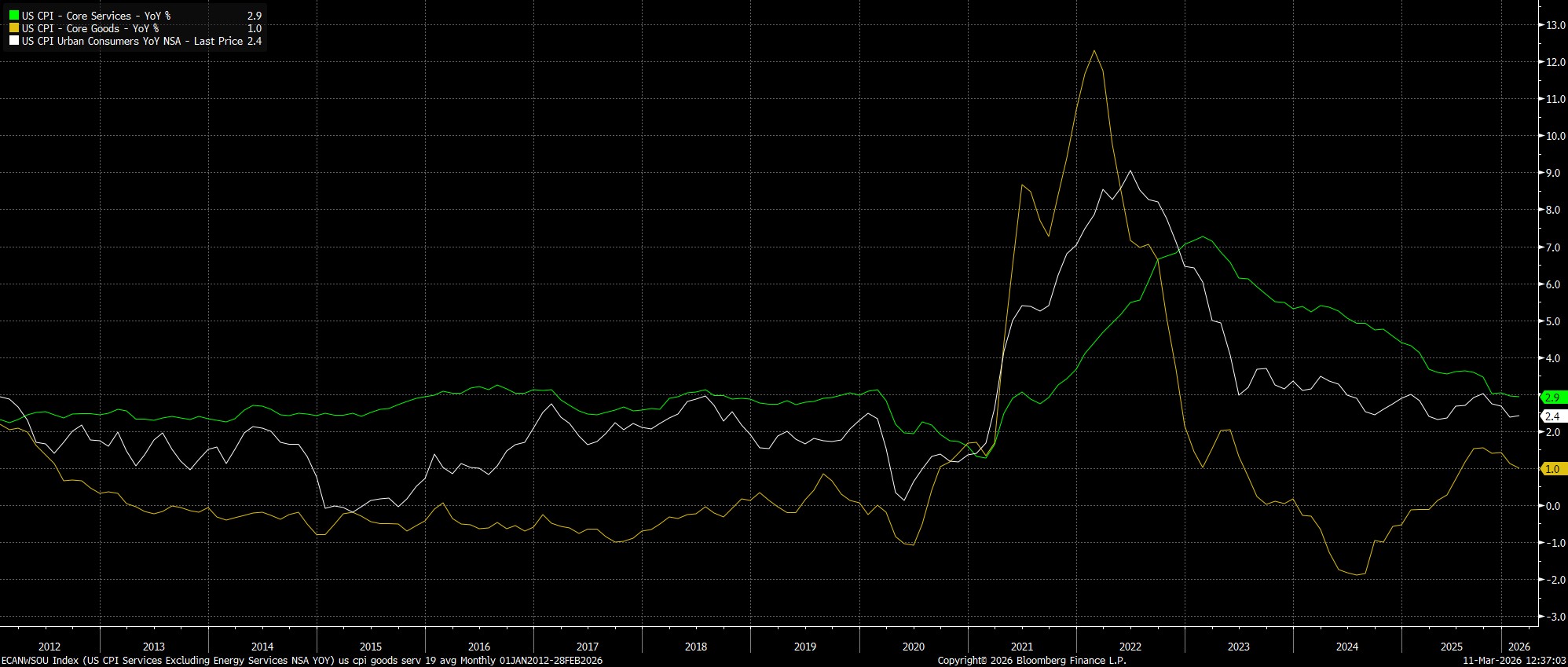Click the peak of the yellow Core Goods line
Screen dimensions: 1568x667
click(1094, 51)
